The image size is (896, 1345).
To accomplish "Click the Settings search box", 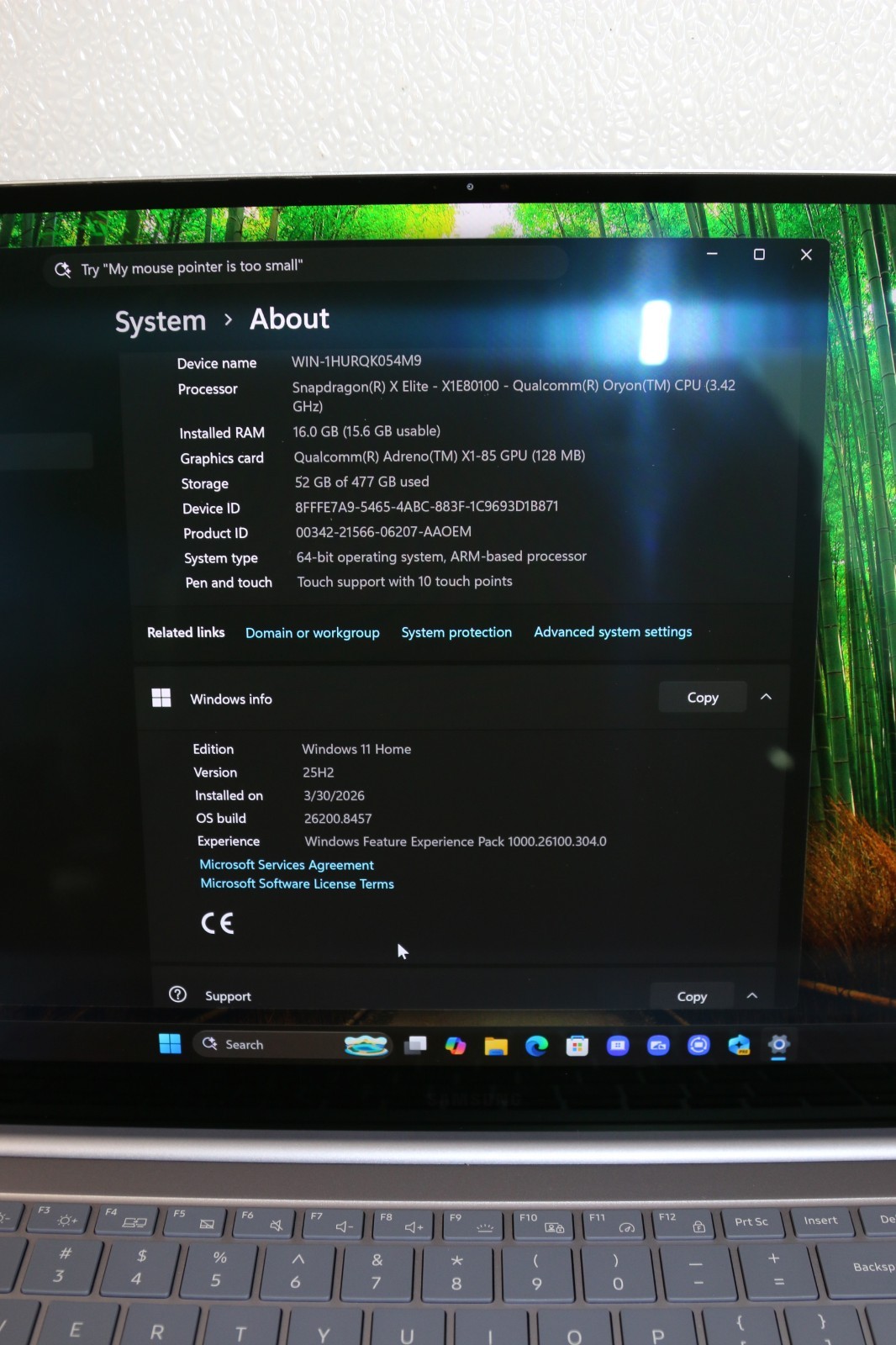I will point(307,266).
